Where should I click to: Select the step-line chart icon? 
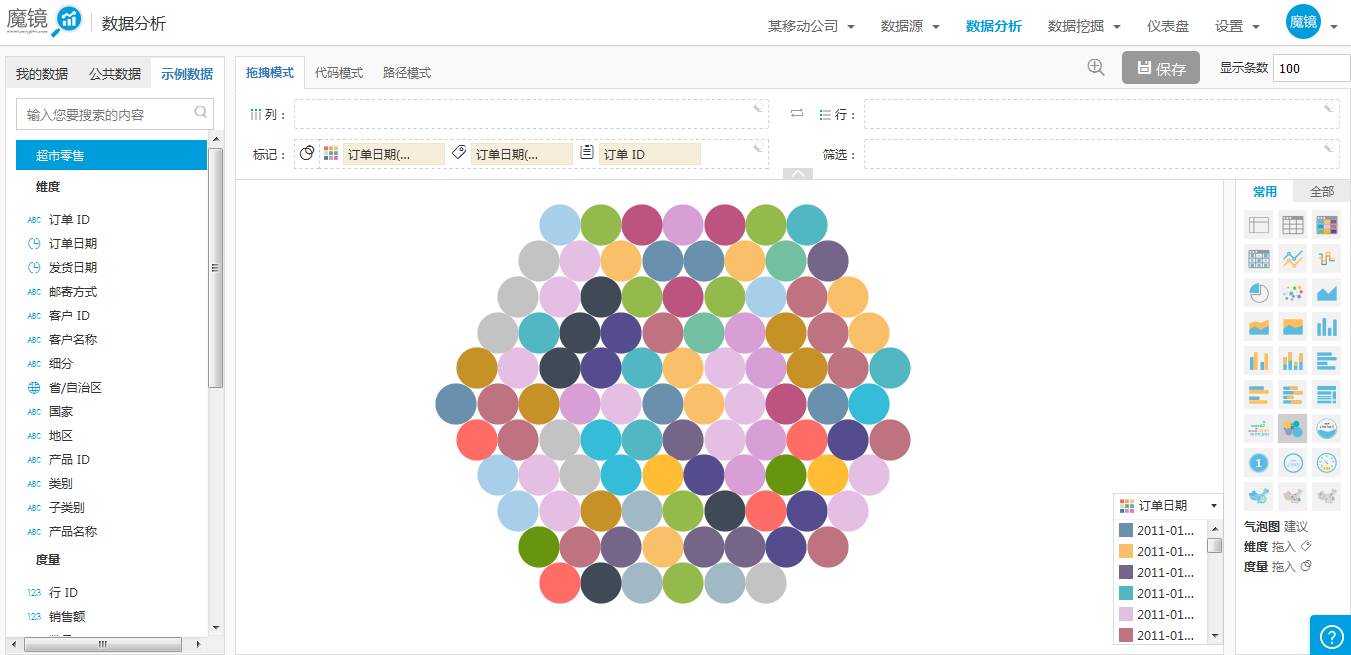point(1327,259)
